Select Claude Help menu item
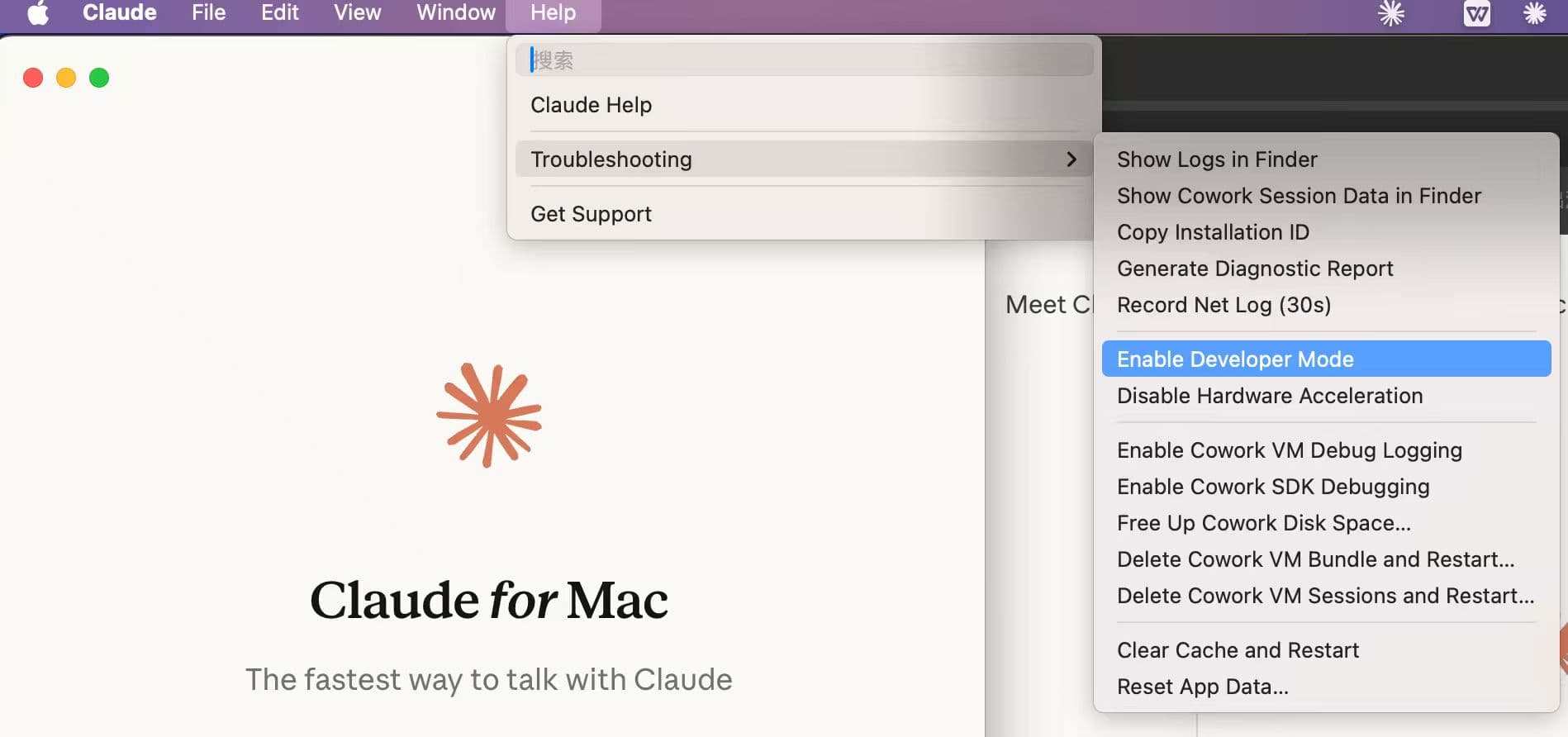The height and width of the screenshot is (737, 1568). pos(804,105)
